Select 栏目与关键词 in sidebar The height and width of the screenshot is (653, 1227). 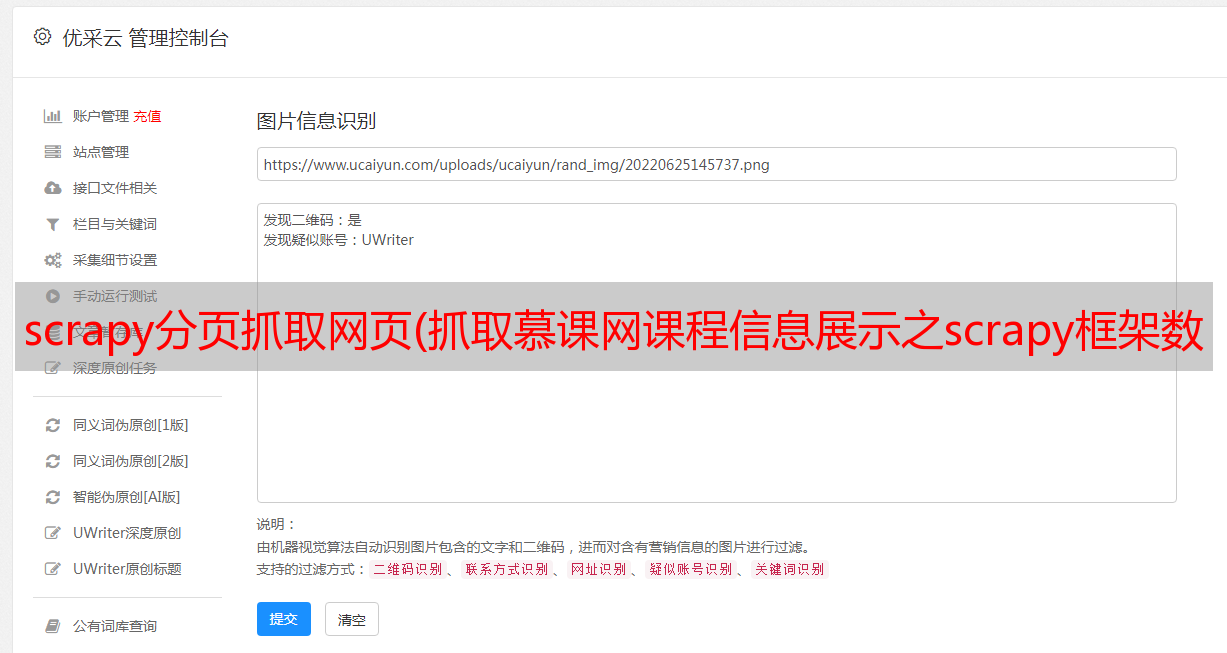(x=115, y=224)
